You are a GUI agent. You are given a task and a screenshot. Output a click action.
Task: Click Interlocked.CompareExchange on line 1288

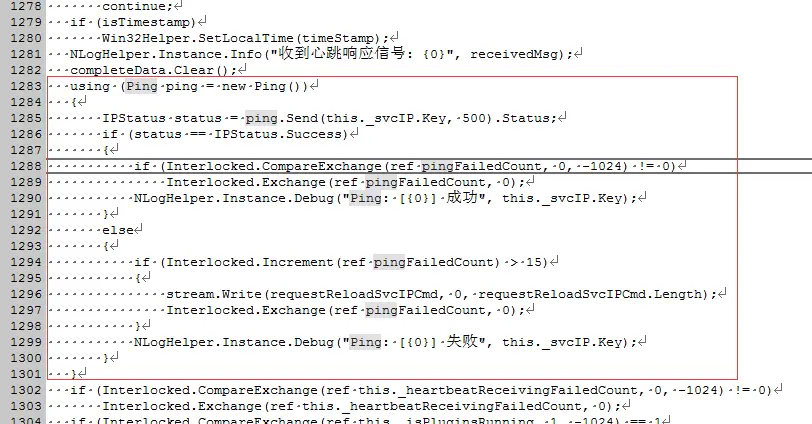273,166
